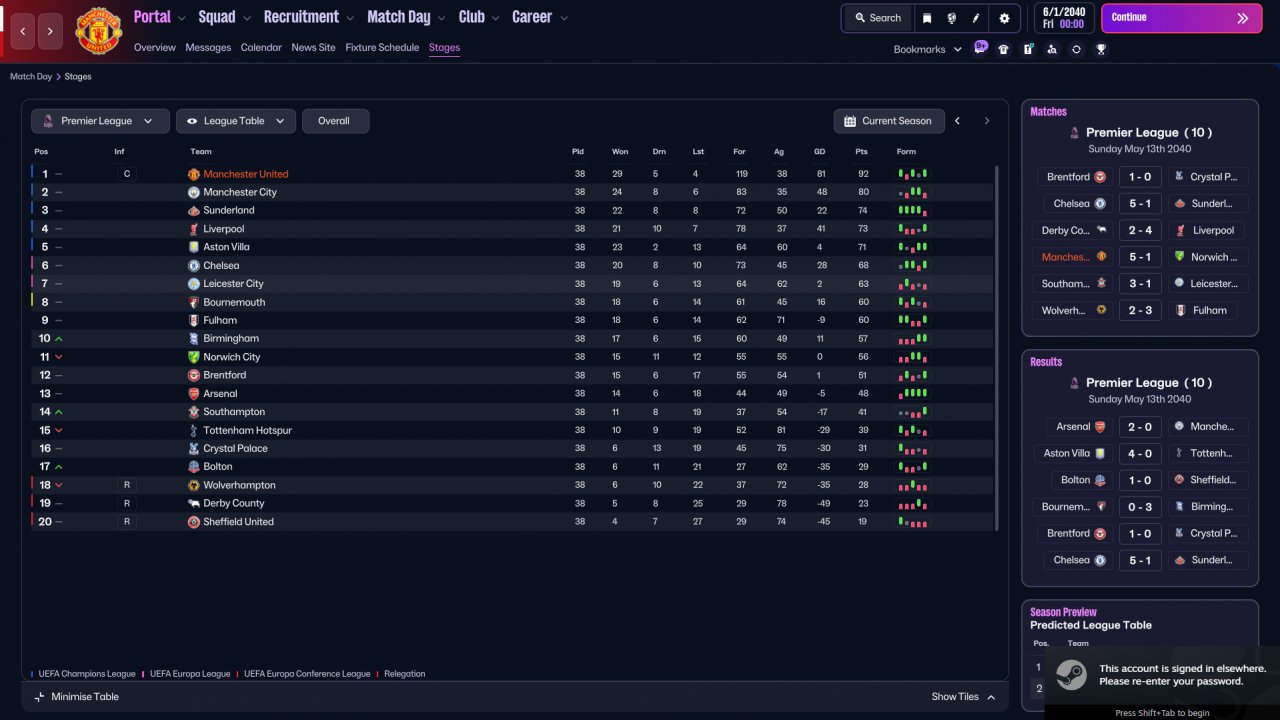Switch to the Messages tab

coord(208,48)
